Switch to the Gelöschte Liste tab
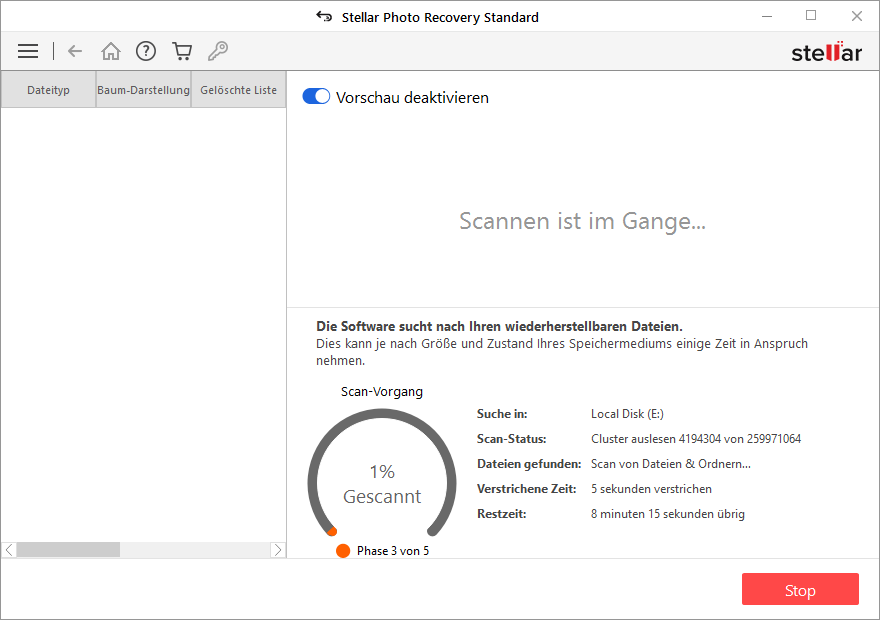The image size is (880, 620). (239, 90)
